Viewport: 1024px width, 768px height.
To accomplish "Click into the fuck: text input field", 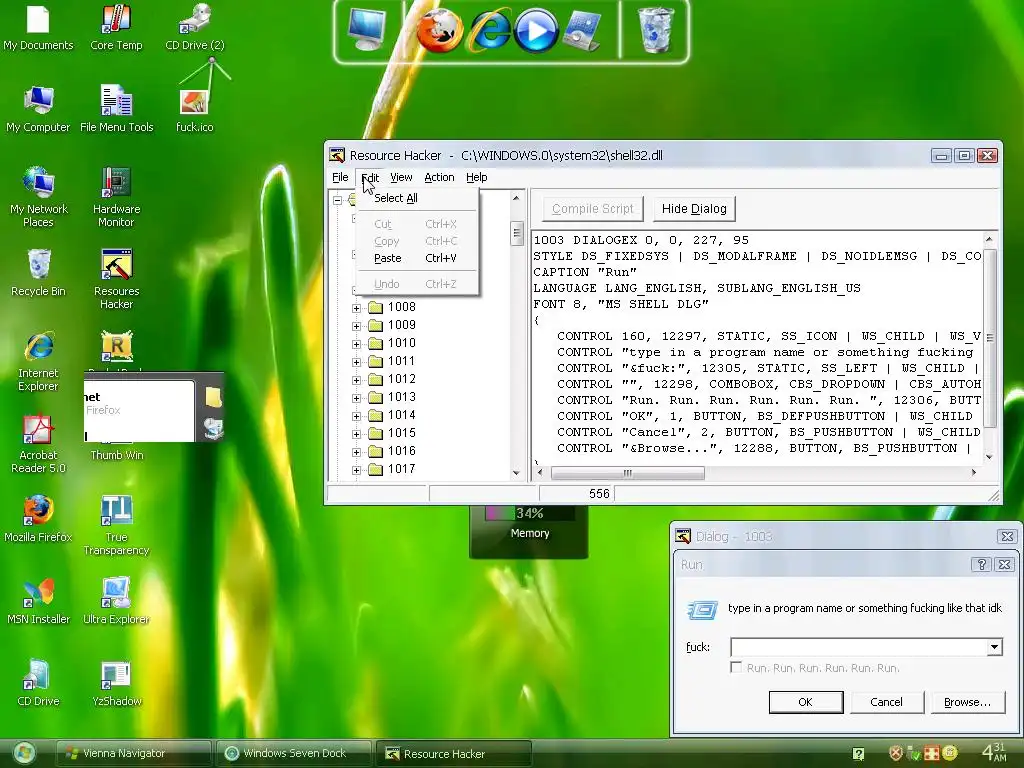I will coord(858,647).
